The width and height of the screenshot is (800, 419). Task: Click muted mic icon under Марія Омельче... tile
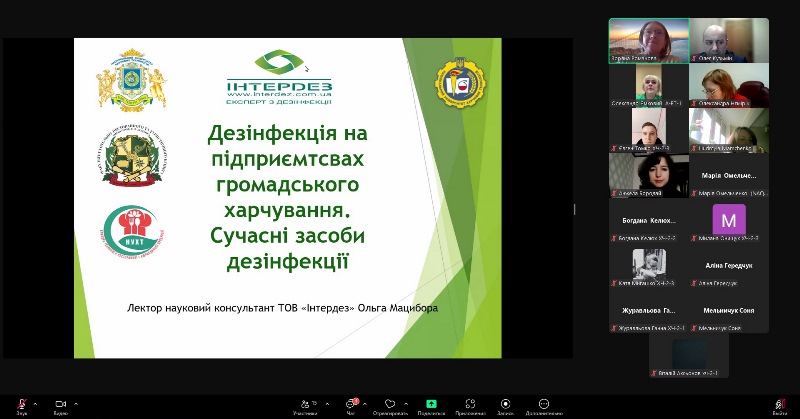[694, 193]
